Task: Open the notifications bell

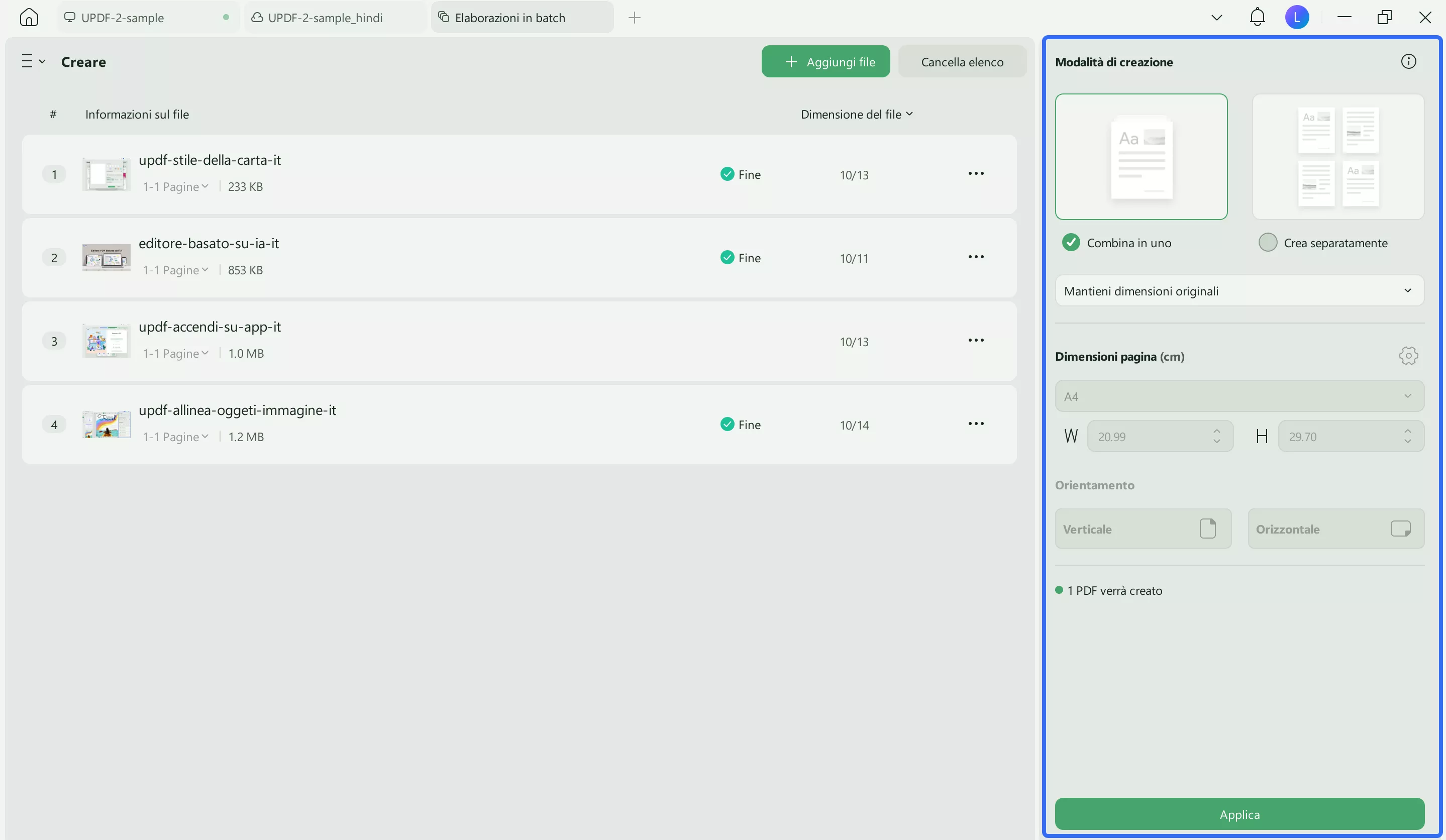Action: click(x=1257, y=17)
